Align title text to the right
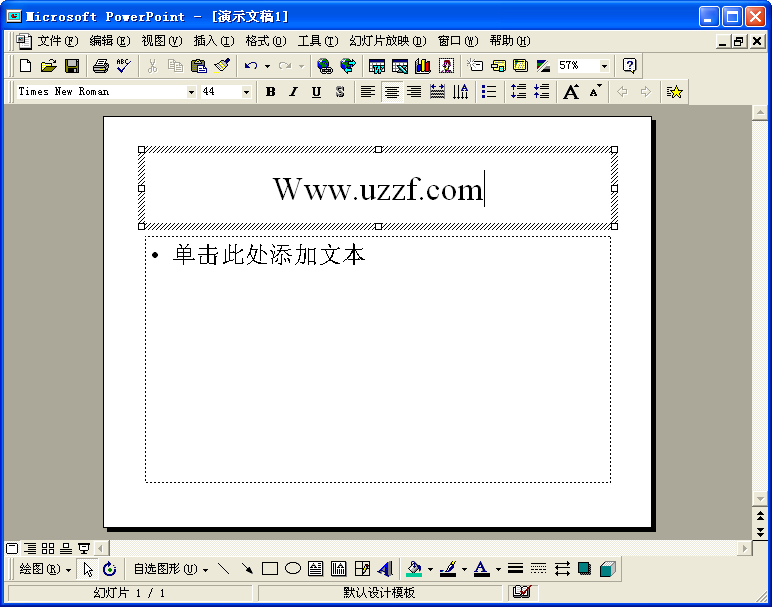This screenshot has width=772, height=607. pyautogui.click(x=415, y=92)
